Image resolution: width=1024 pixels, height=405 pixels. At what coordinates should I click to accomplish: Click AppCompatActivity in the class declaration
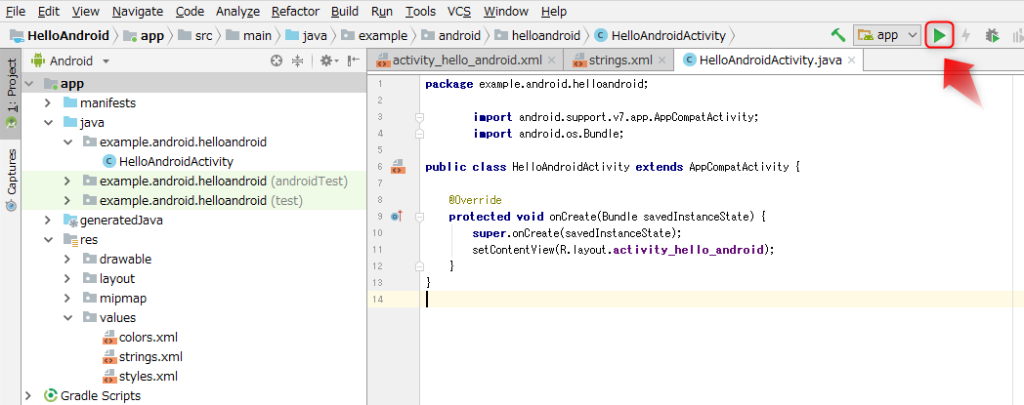pos(739,167)
